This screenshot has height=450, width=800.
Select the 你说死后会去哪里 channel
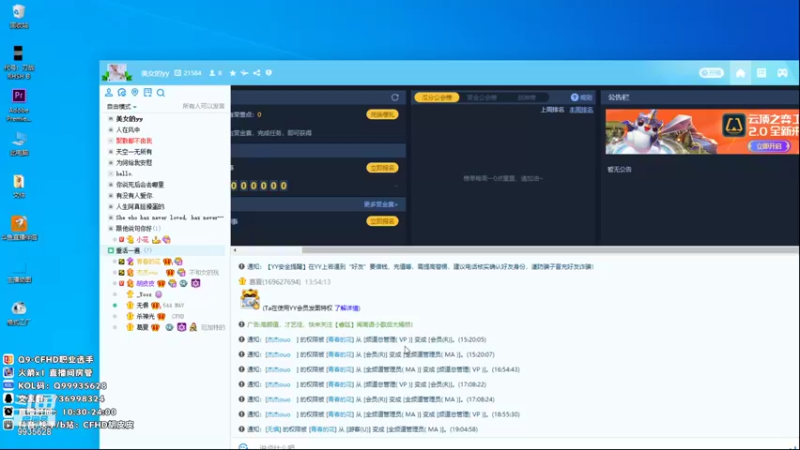pos(140,185)
